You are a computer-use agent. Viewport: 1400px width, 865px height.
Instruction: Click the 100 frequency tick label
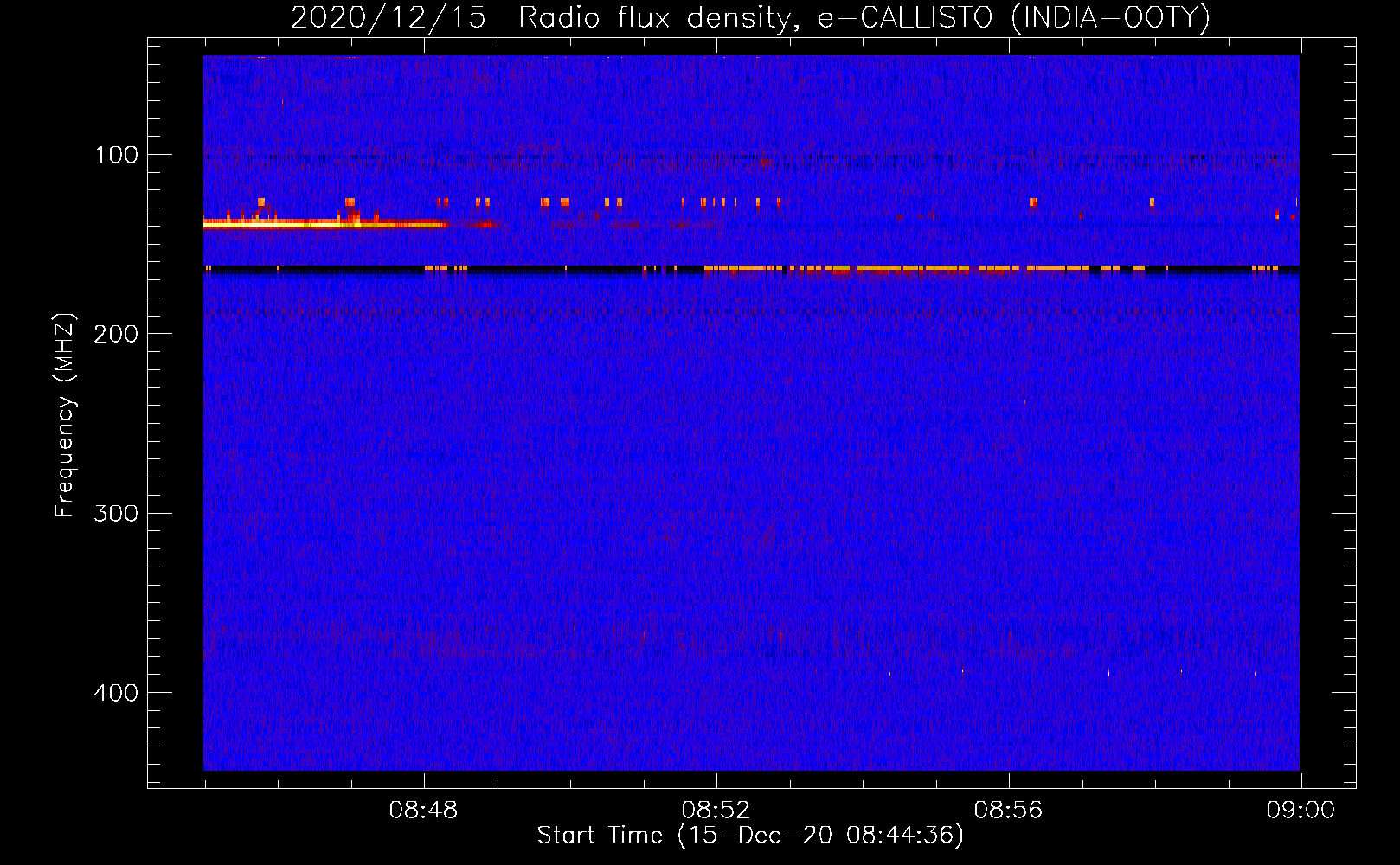(116, 155)
